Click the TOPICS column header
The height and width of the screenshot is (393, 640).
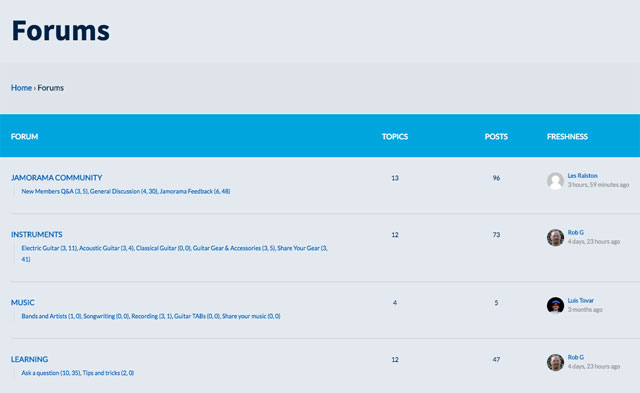click(395, 137)
